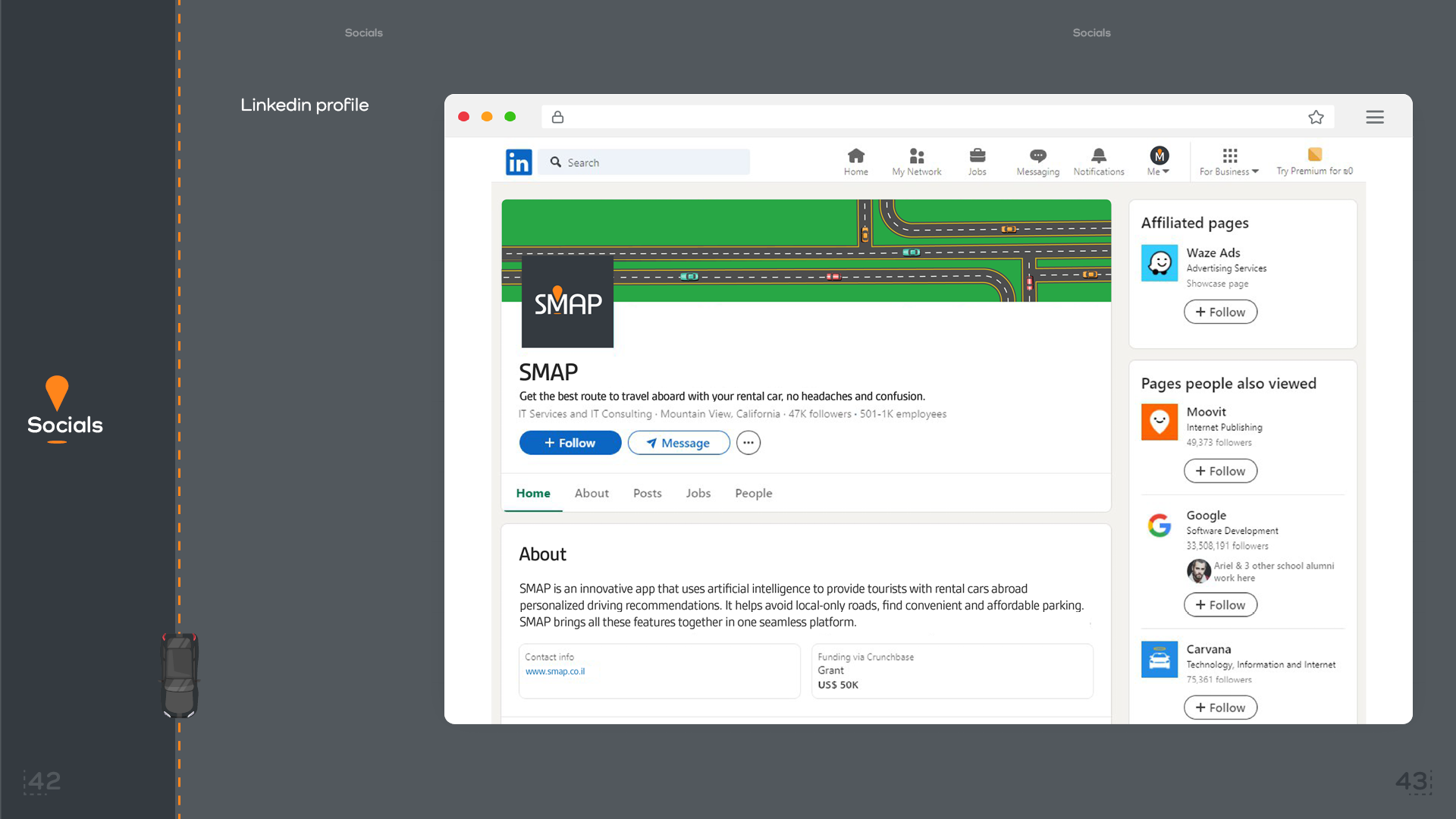Open browser hamburger menu icon
The height and width of the screenshot is (819, 1456).
(x=1375, y=117)
